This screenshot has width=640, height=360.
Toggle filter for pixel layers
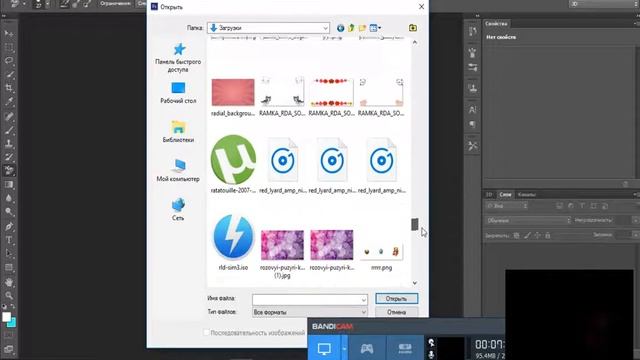(560, 206)
